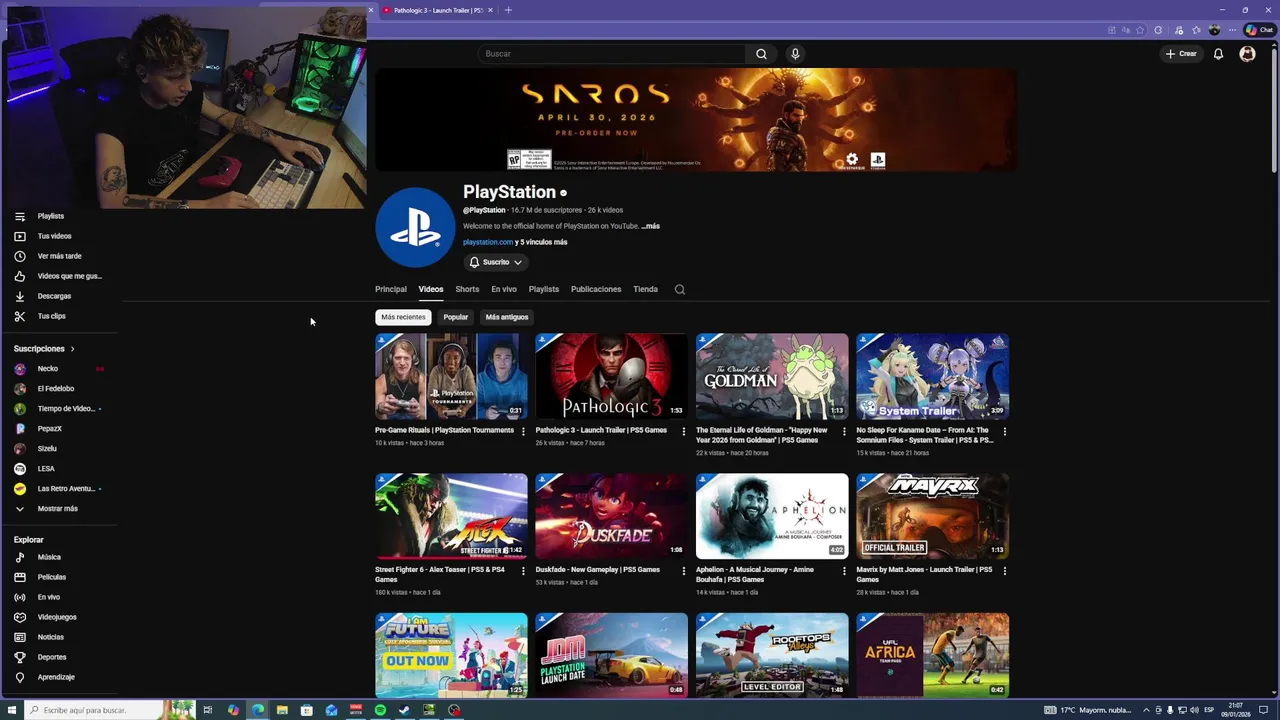This screenshot has width=1280, height=720.
Task: Click the translate page icon
Action: pos(1125,30)
